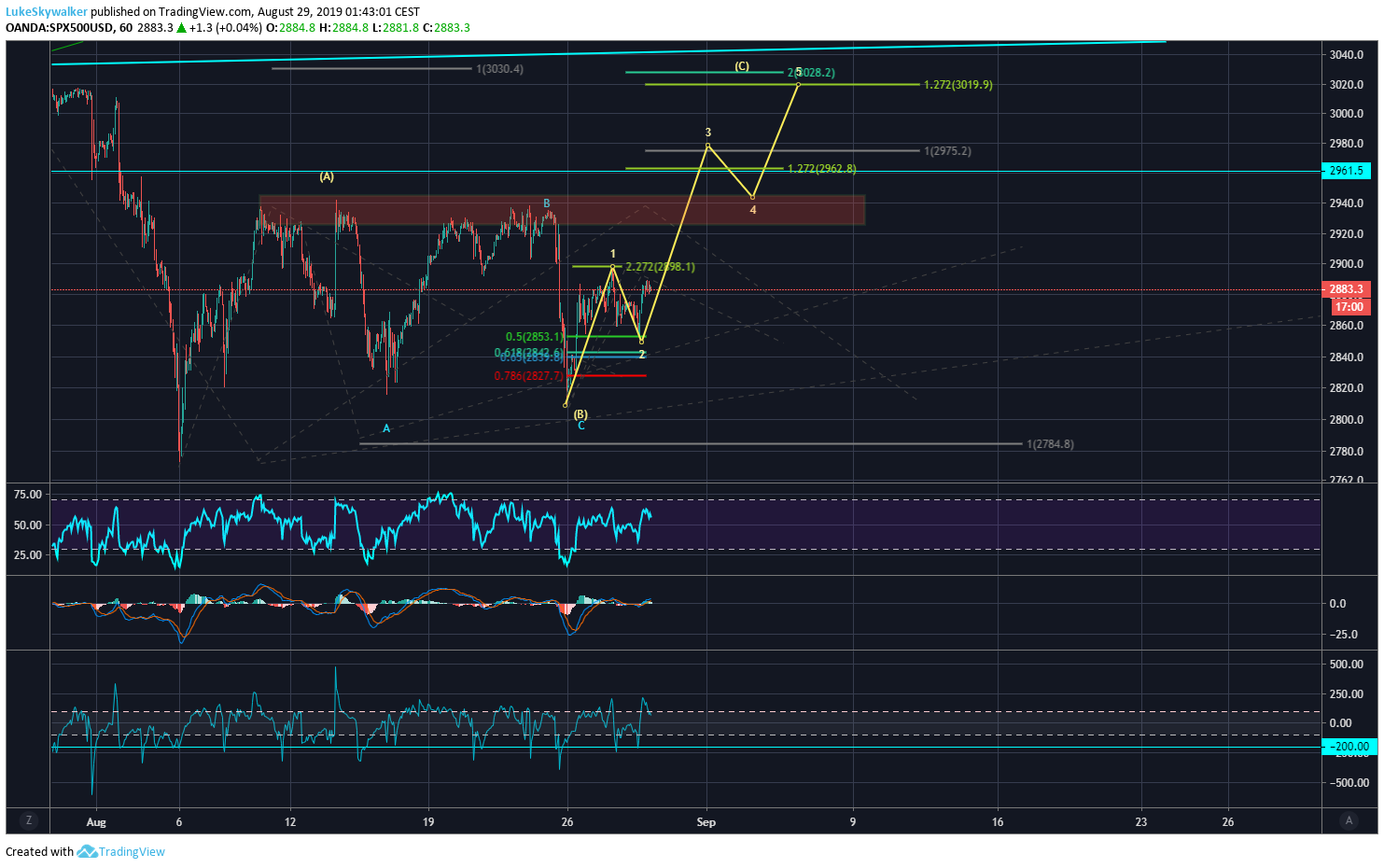This screenshot has height=868, width=1384.
Task: Click the 2.272(2898.1) extension label
Action: pos(660,267)
